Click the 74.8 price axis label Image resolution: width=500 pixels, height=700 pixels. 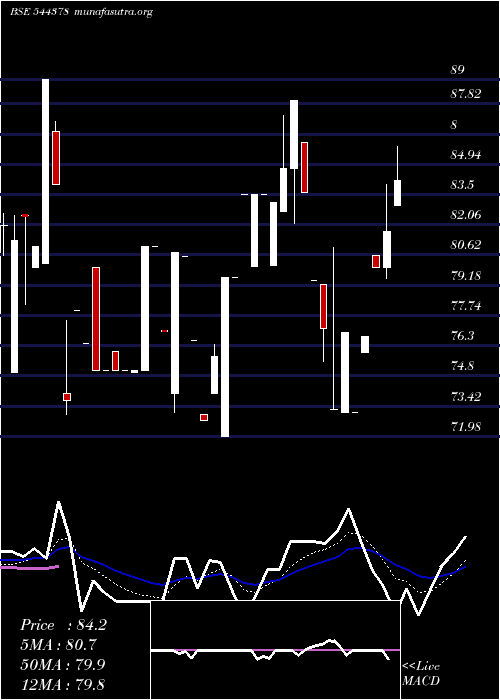coord(462,366)
